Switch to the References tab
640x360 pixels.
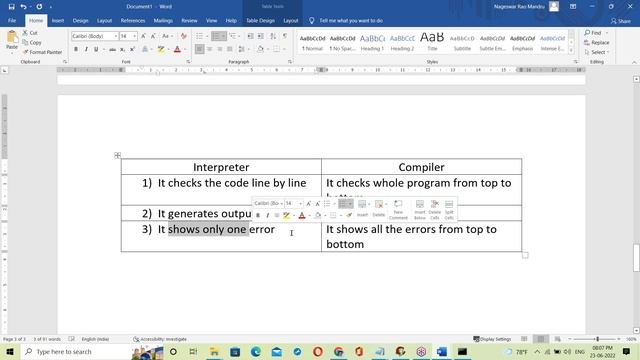[x=133, y=20]
